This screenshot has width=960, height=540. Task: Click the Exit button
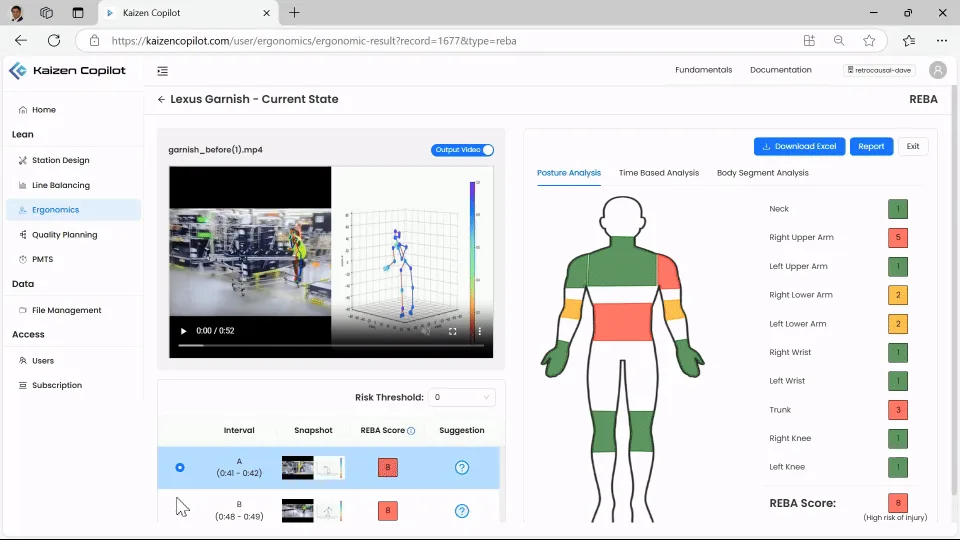(x=913, y=146)
